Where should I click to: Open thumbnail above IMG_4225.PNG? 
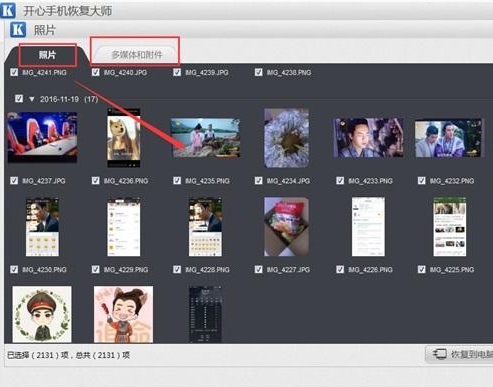(x=450, y=227)
